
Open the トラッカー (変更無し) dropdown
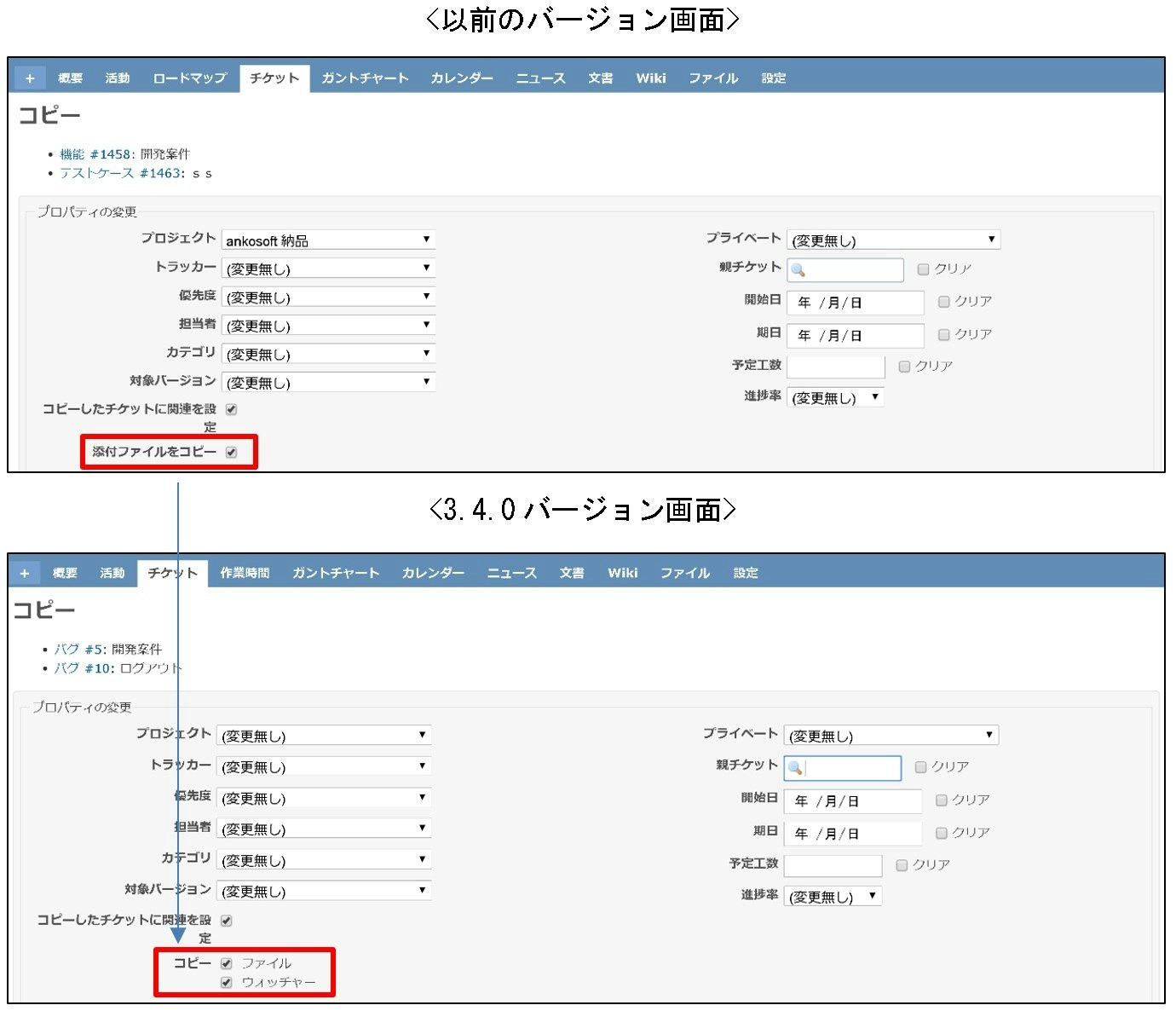pos(328,268)
